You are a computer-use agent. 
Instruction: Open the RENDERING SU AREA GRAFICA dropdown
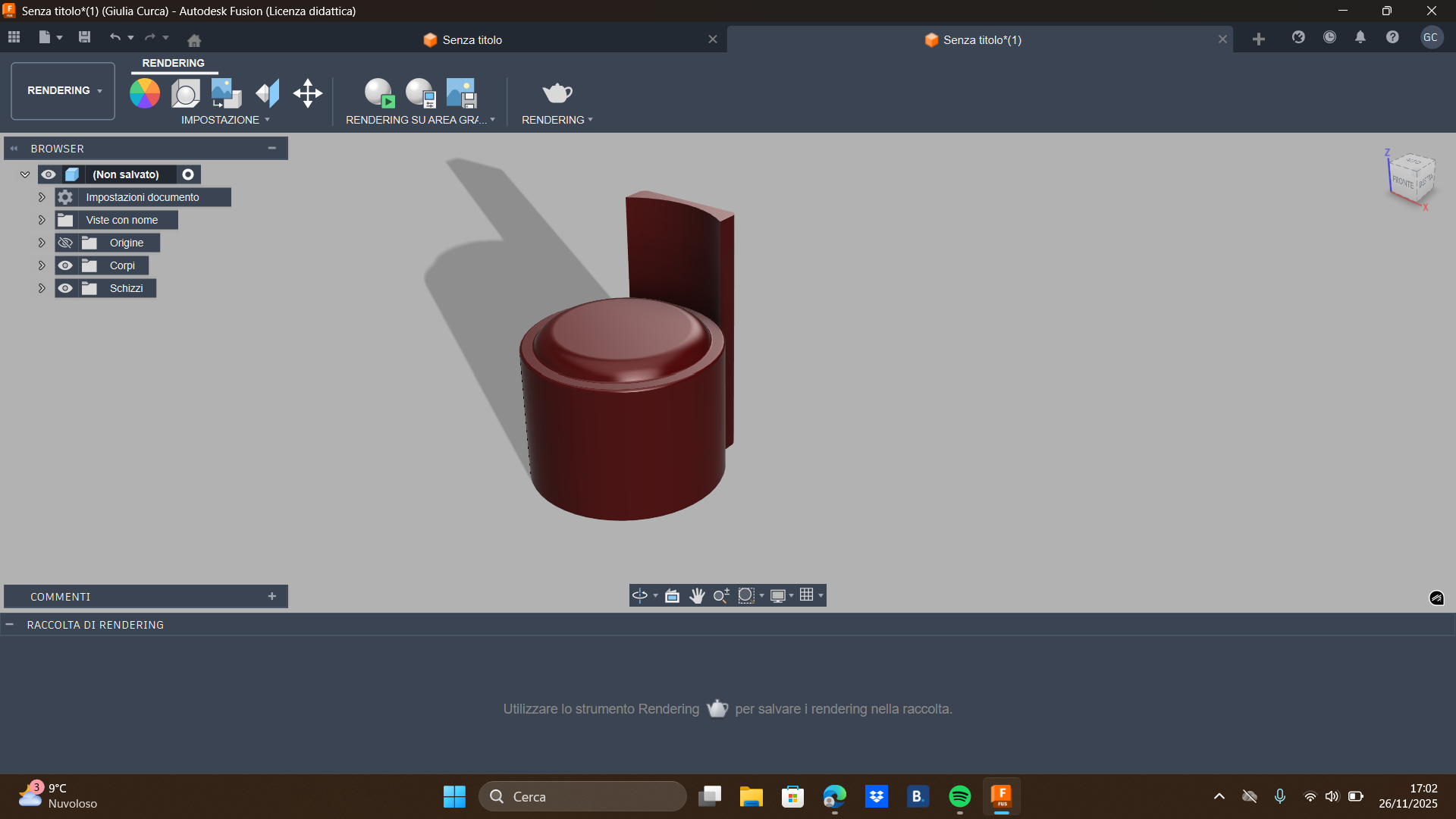tap(494, 120)
